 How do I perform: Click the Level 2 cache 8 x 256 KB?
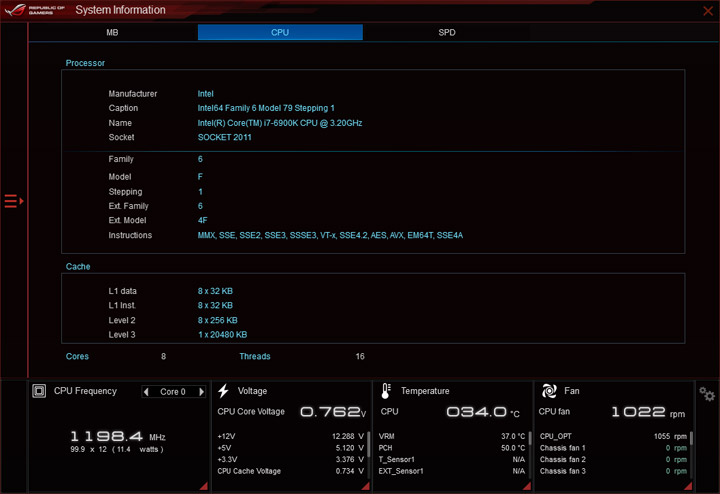[217, 320]
